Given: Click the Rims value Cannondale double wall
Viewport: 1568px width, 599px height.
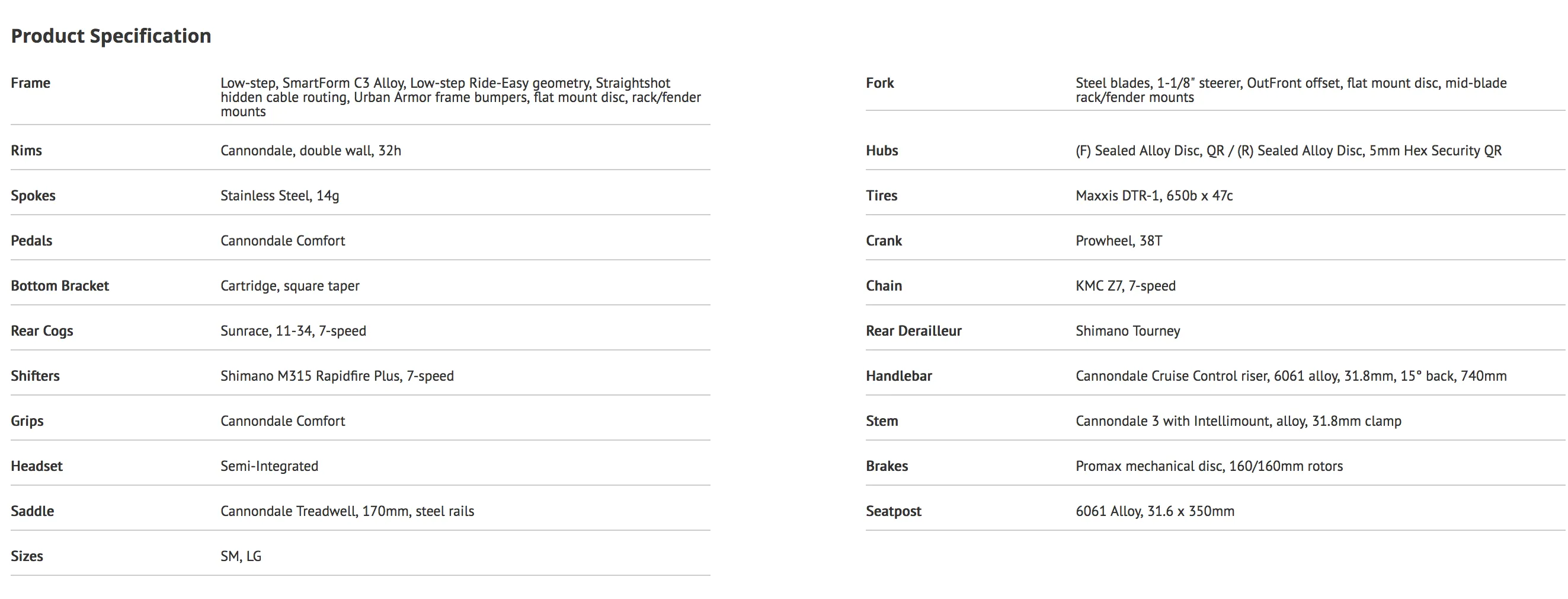Looking at the screenshot, I should (311, 151).
